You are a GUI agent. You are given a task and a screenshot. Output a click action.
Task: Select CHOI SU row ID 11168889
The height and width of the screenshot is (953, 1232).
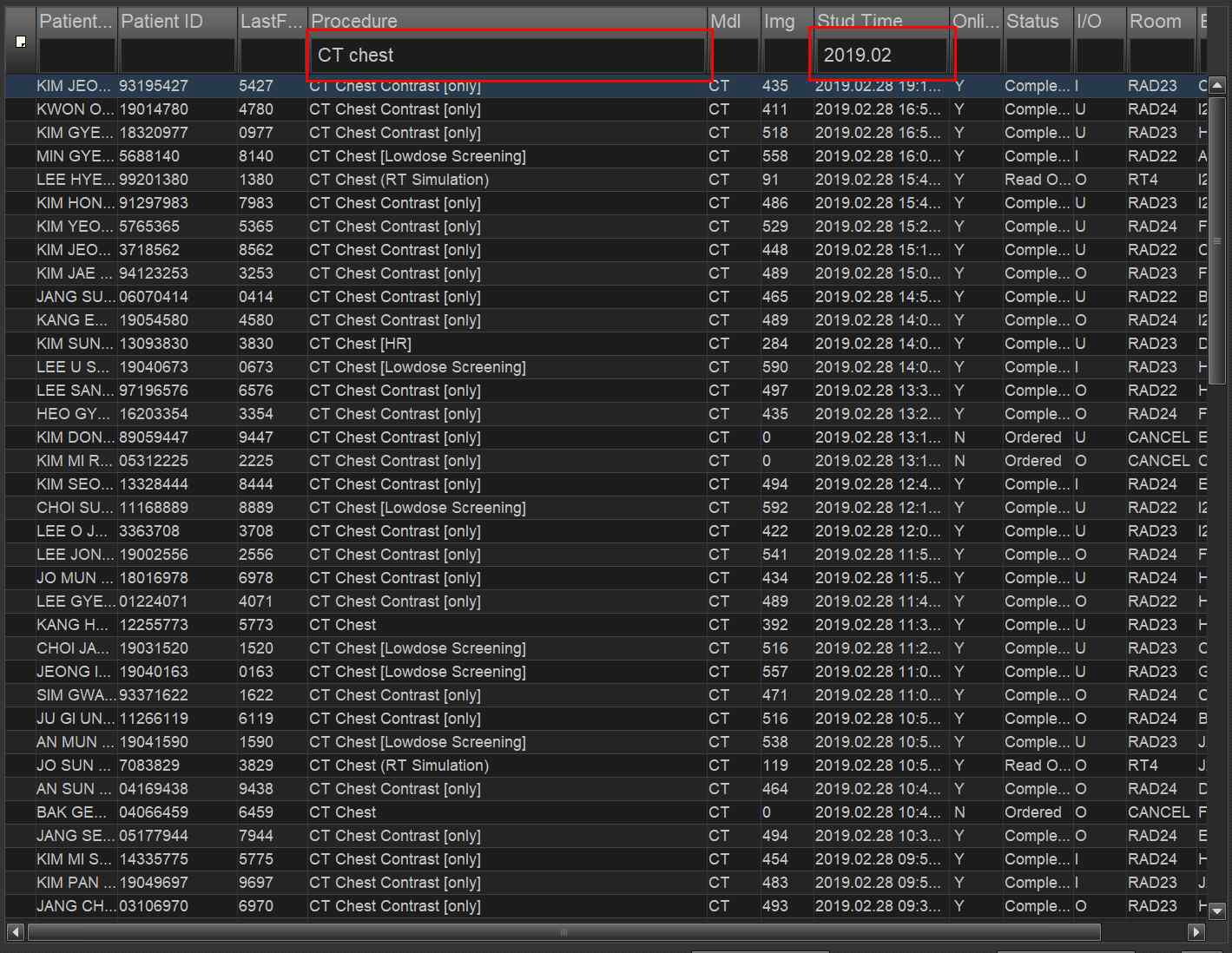coord(606,508)
